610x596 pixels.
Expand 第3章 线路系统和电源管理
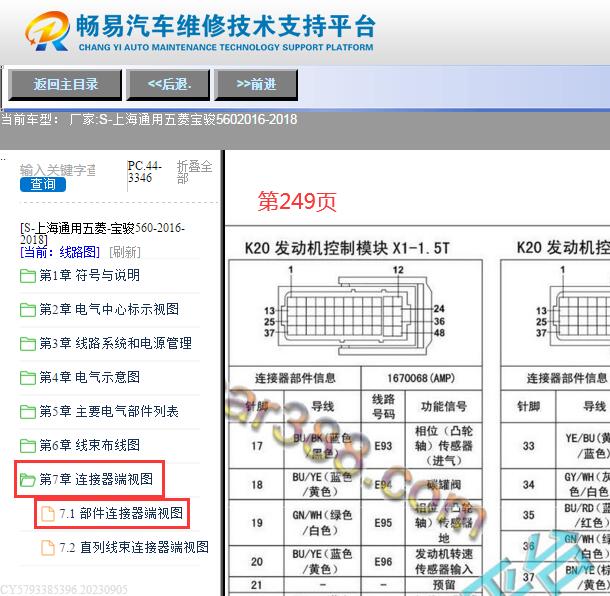116,343
